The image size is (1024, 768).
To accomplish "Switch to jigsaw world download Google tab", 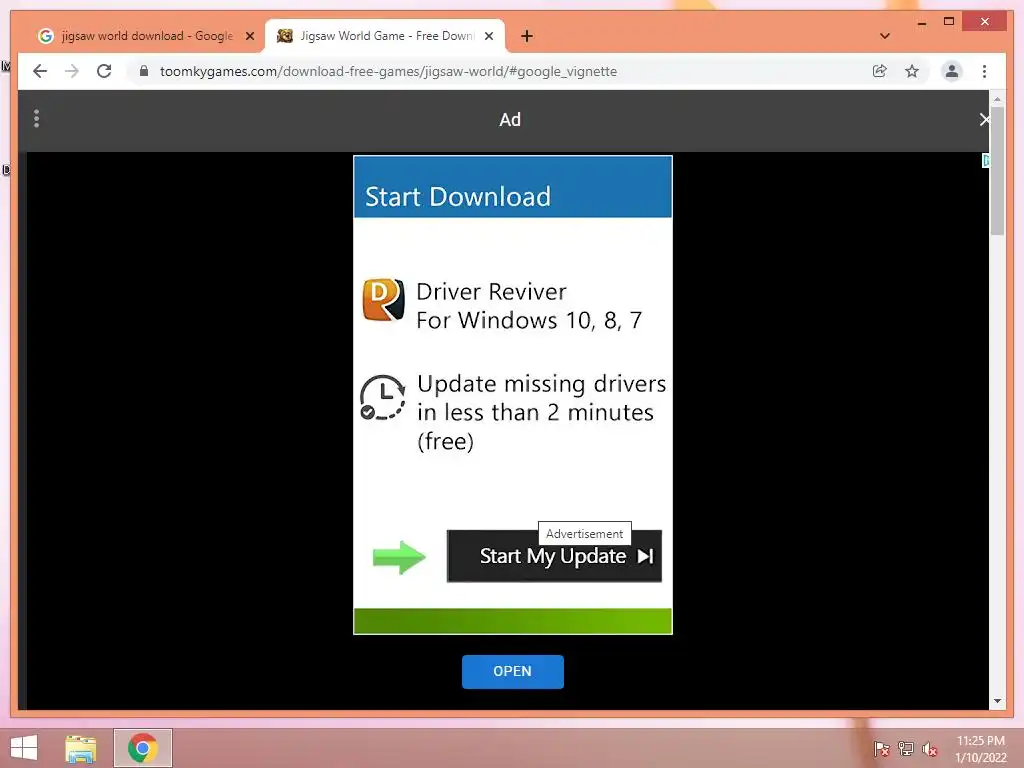I will point(147,36).
